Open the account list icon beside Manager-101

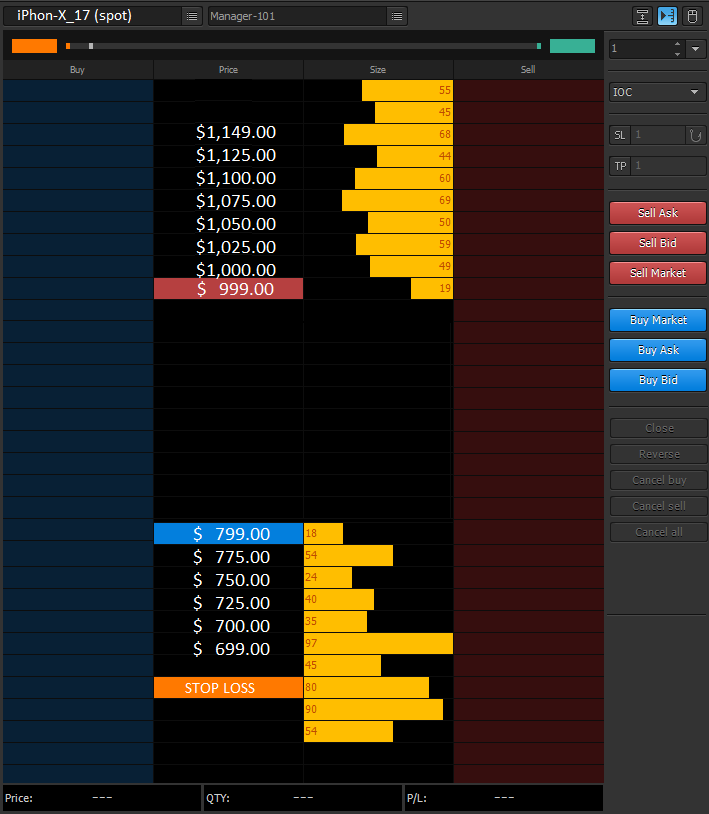(397, 16)
